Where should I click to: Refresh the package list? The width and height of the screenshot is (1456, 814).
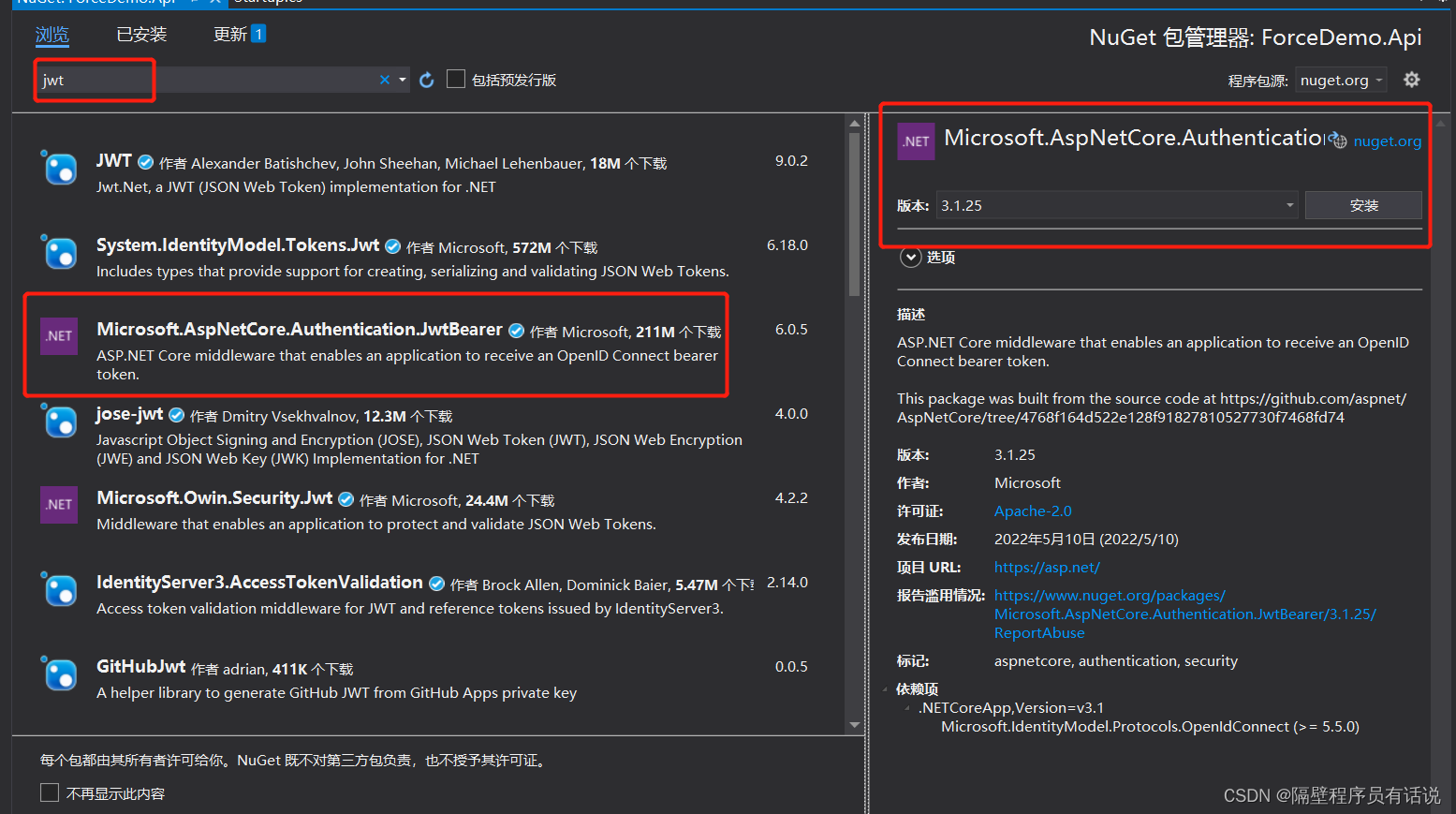coord(427,80)
